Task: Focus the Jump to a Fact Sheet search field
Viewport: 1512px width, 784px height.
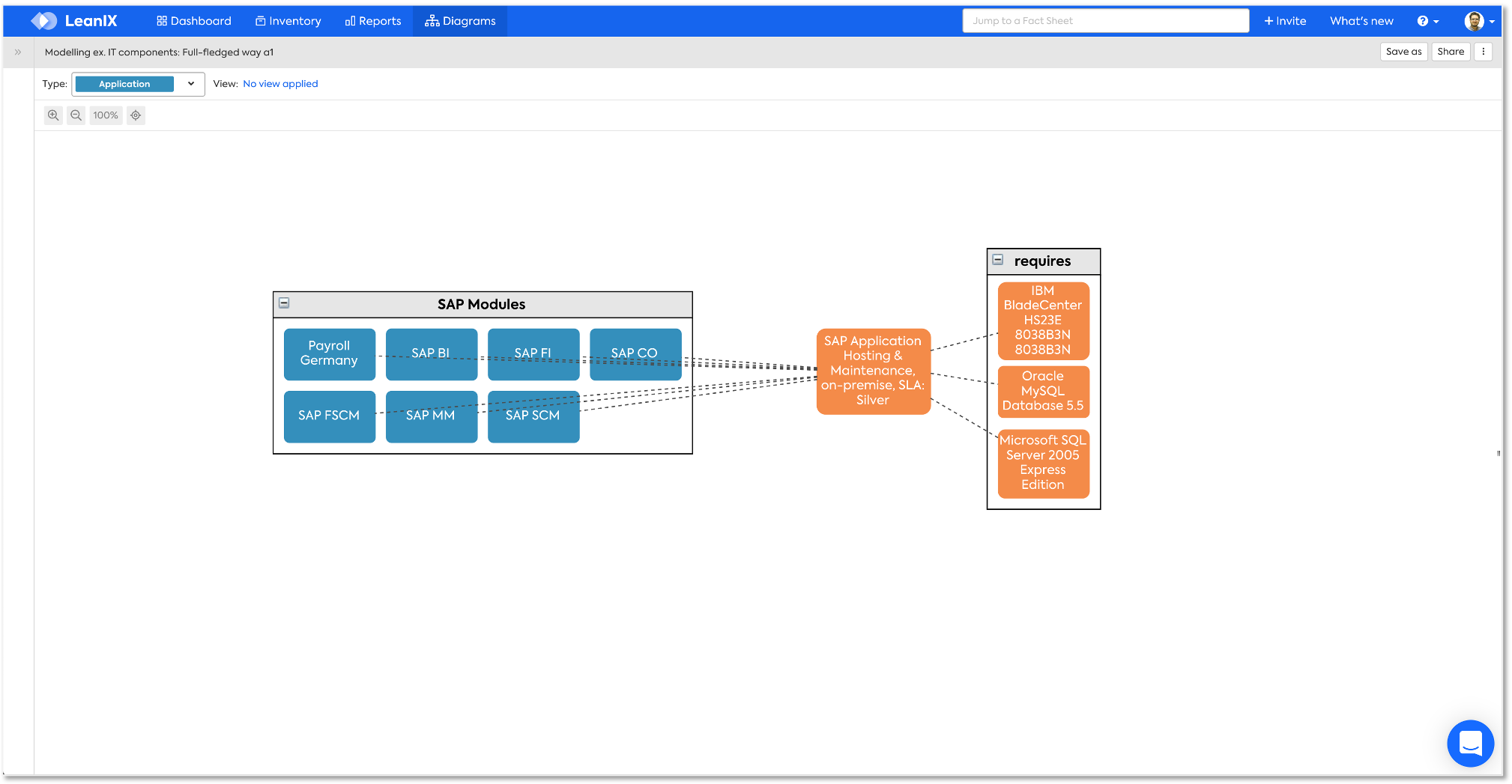Action: click(1105, 21)
